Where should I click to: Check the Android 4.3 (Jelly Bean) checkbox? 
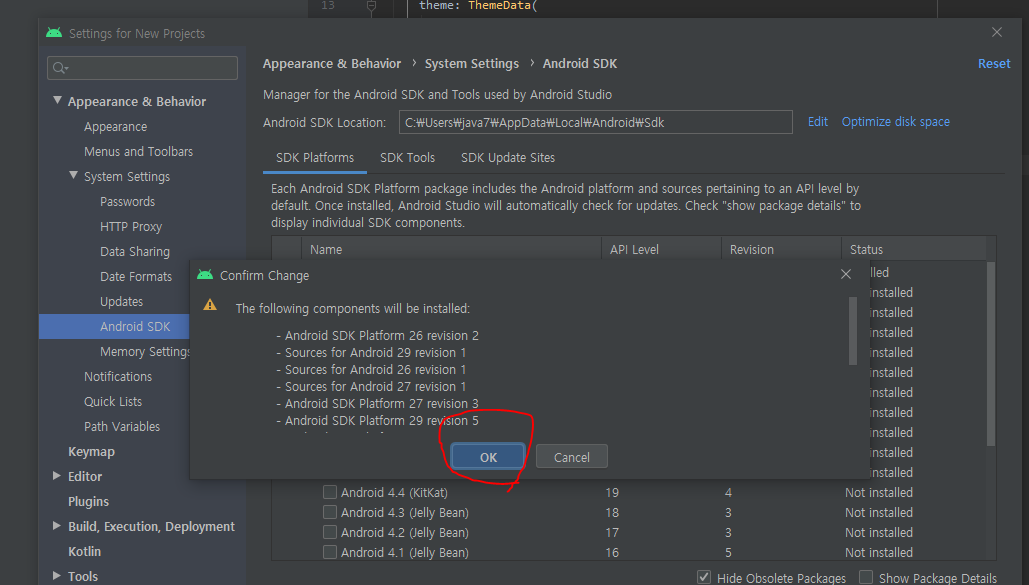pyautogui.click(x=330, y=512)
